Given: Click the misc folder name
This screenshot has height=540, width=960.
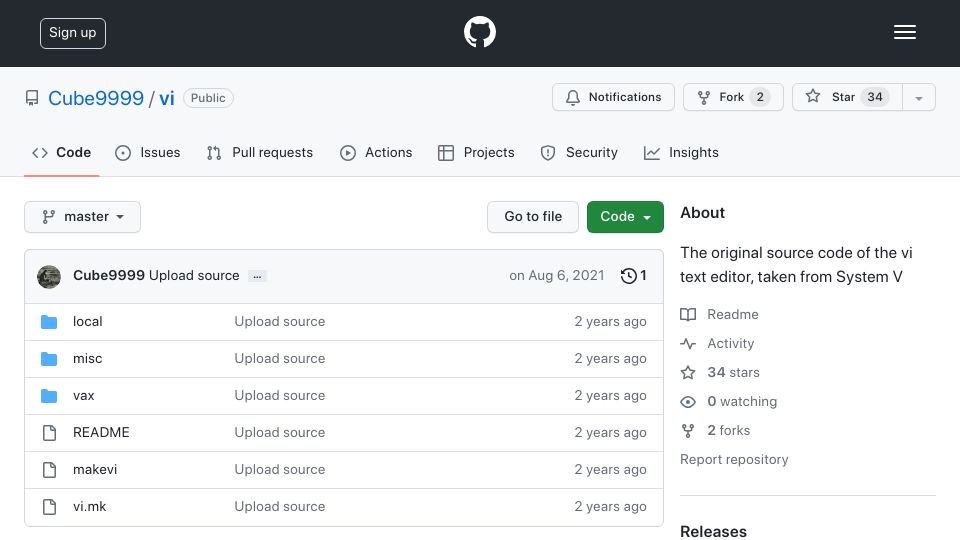Looking at the screenshot, I should point(88,359).
